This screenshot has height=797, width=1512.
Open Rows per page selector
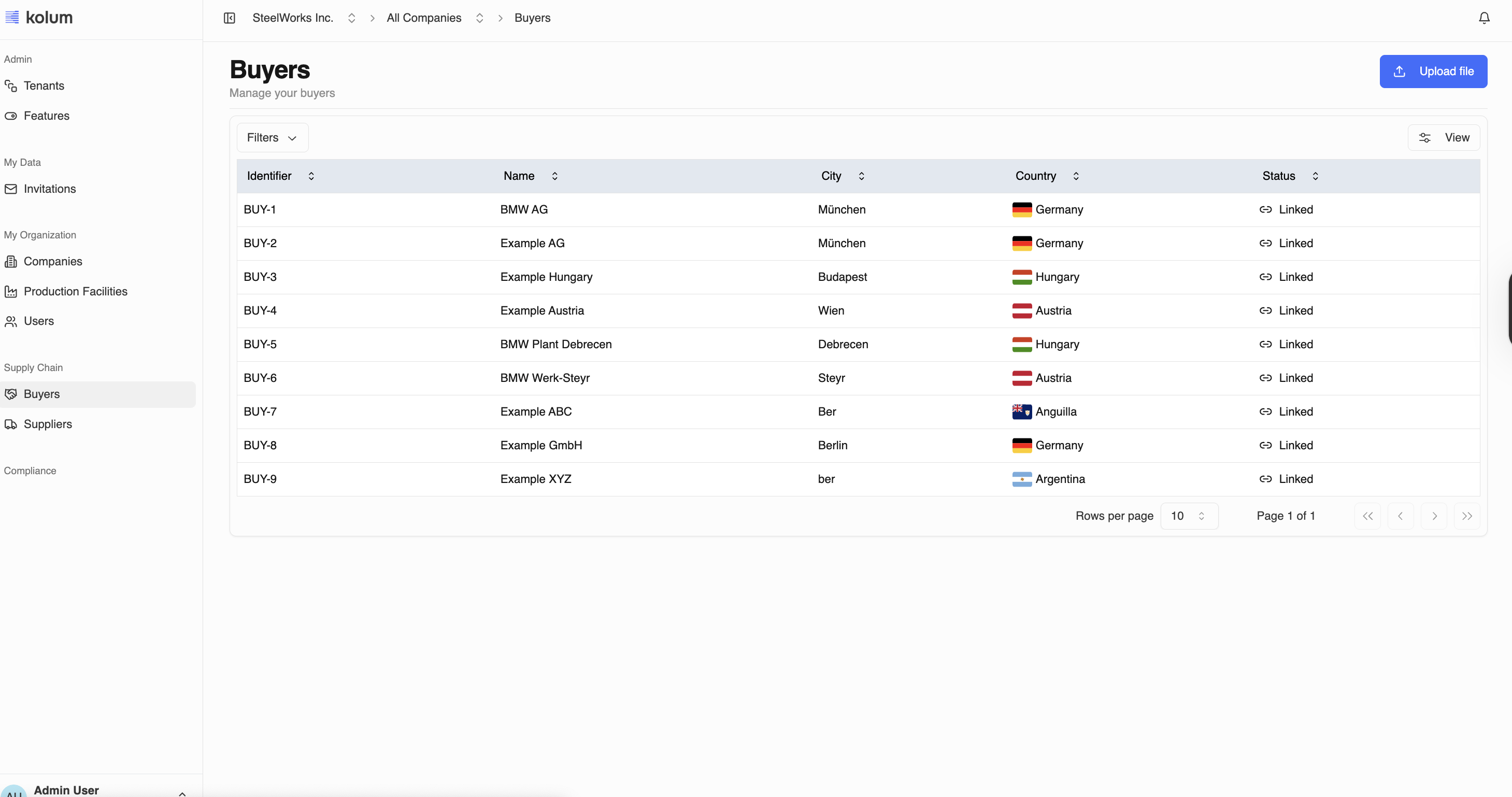point(1189,516)
